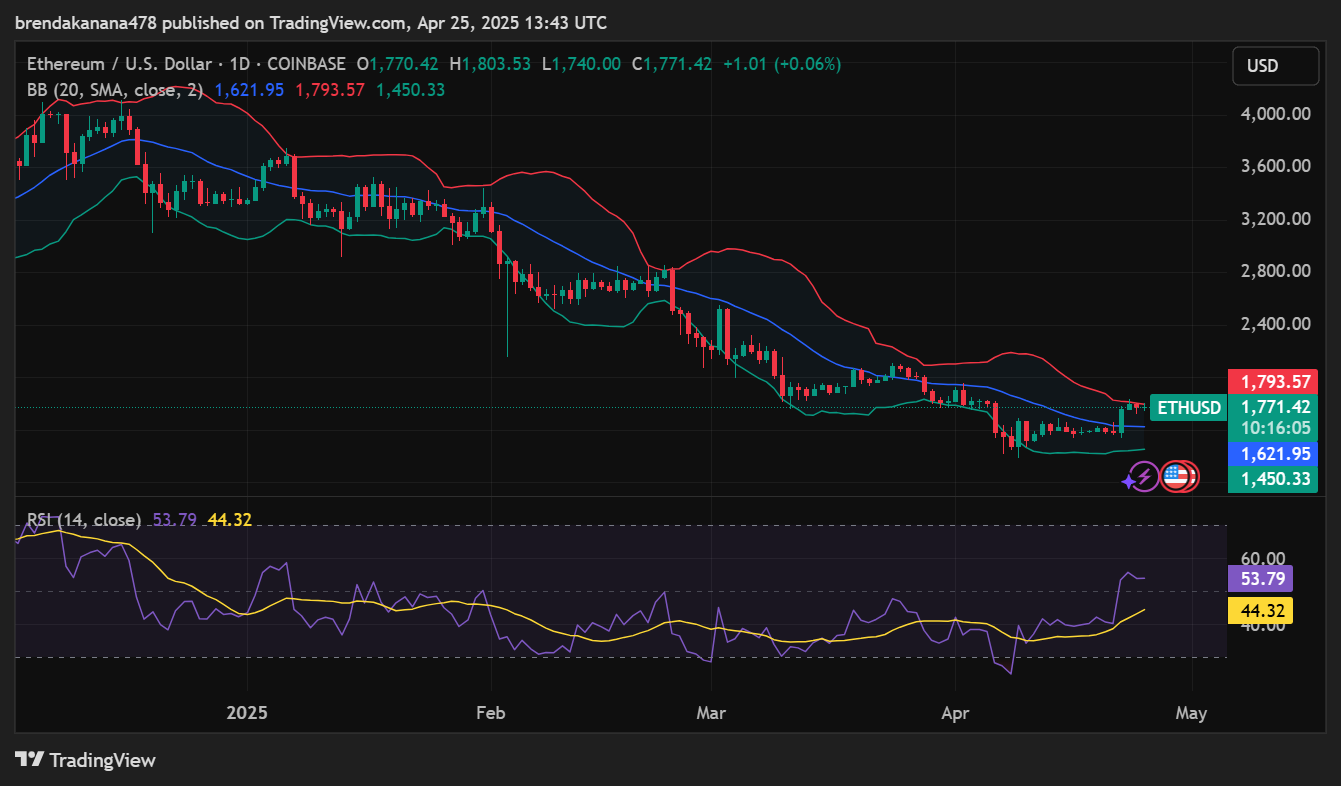Click the yellow 44.32 RSI average tag
Screen dimensions: 1341x786
tap(1260, 610)
